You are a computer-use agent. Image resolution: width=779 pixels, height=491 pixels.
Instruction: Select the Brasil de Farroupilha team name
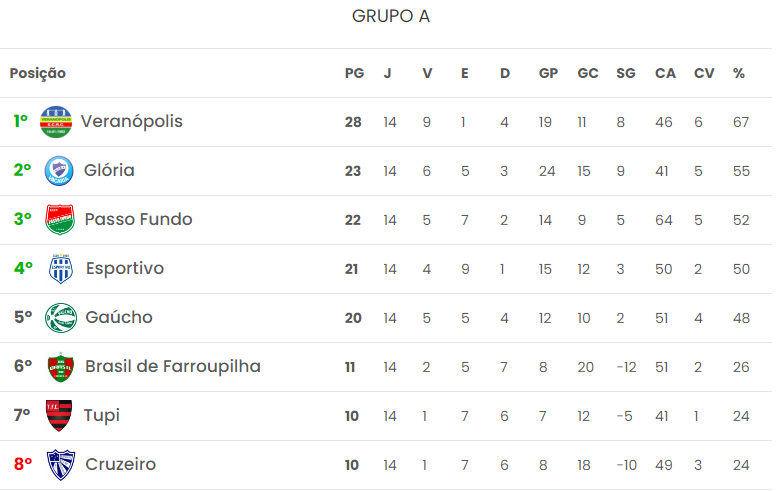(x=172, y=367)
